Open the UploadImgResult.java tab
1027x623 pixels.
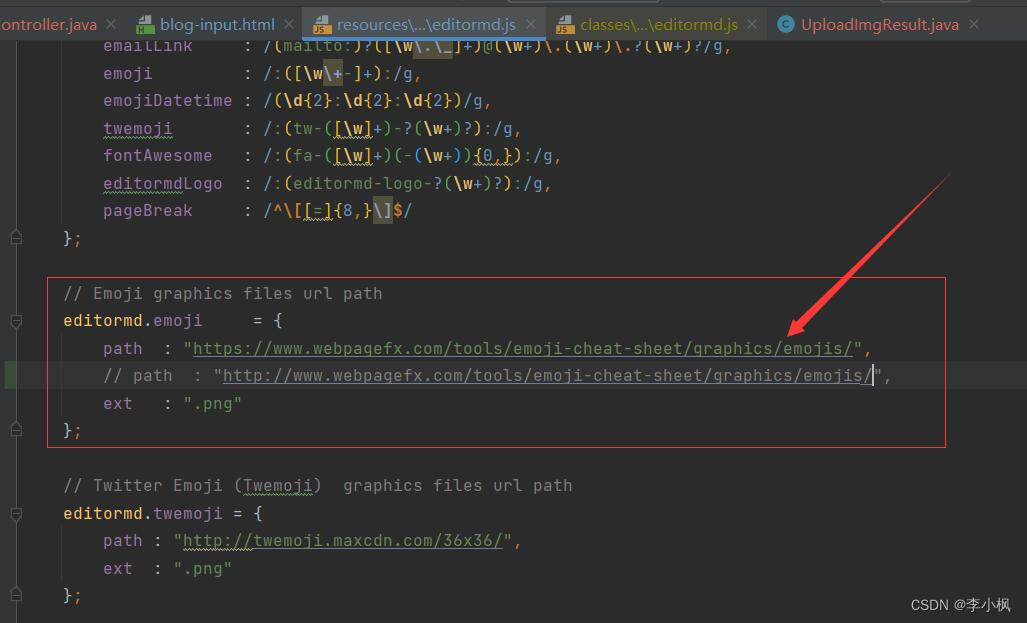pyautogui.click(x=880, y=25)
